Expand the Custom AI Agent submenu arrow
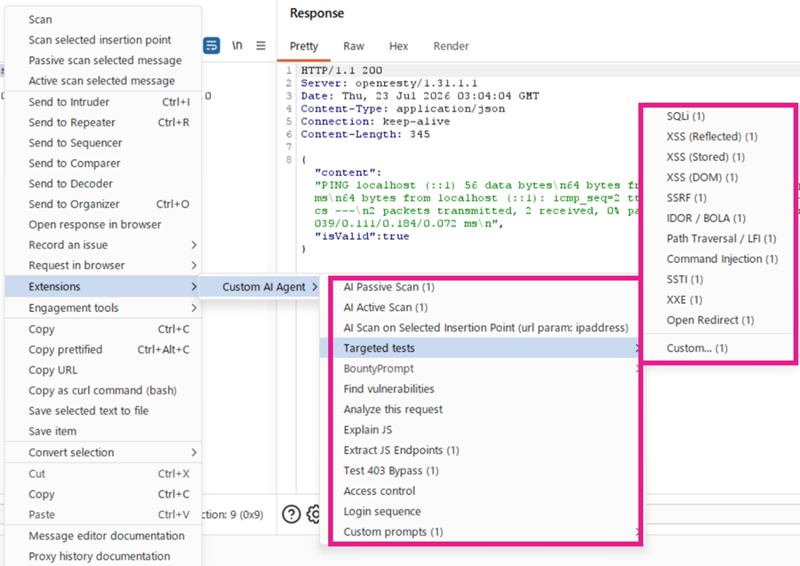 click(x=315, y=287)
